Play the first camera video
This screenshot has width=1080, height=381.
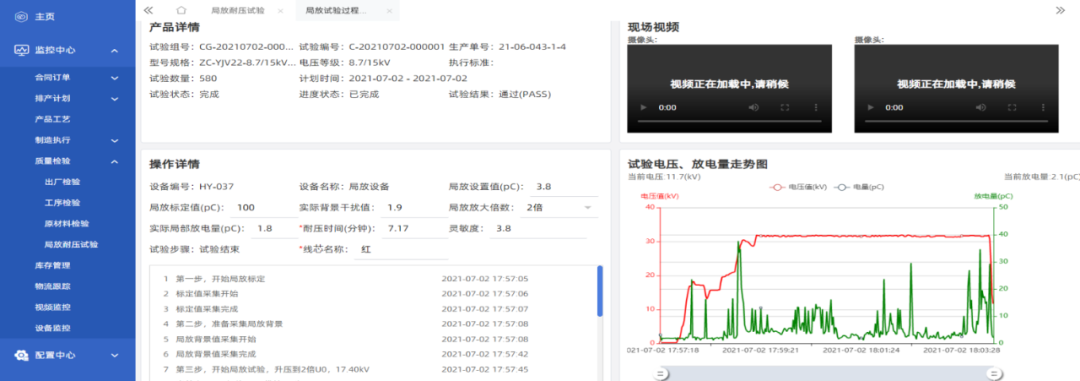pyautogui.click(x=644, y=108)
